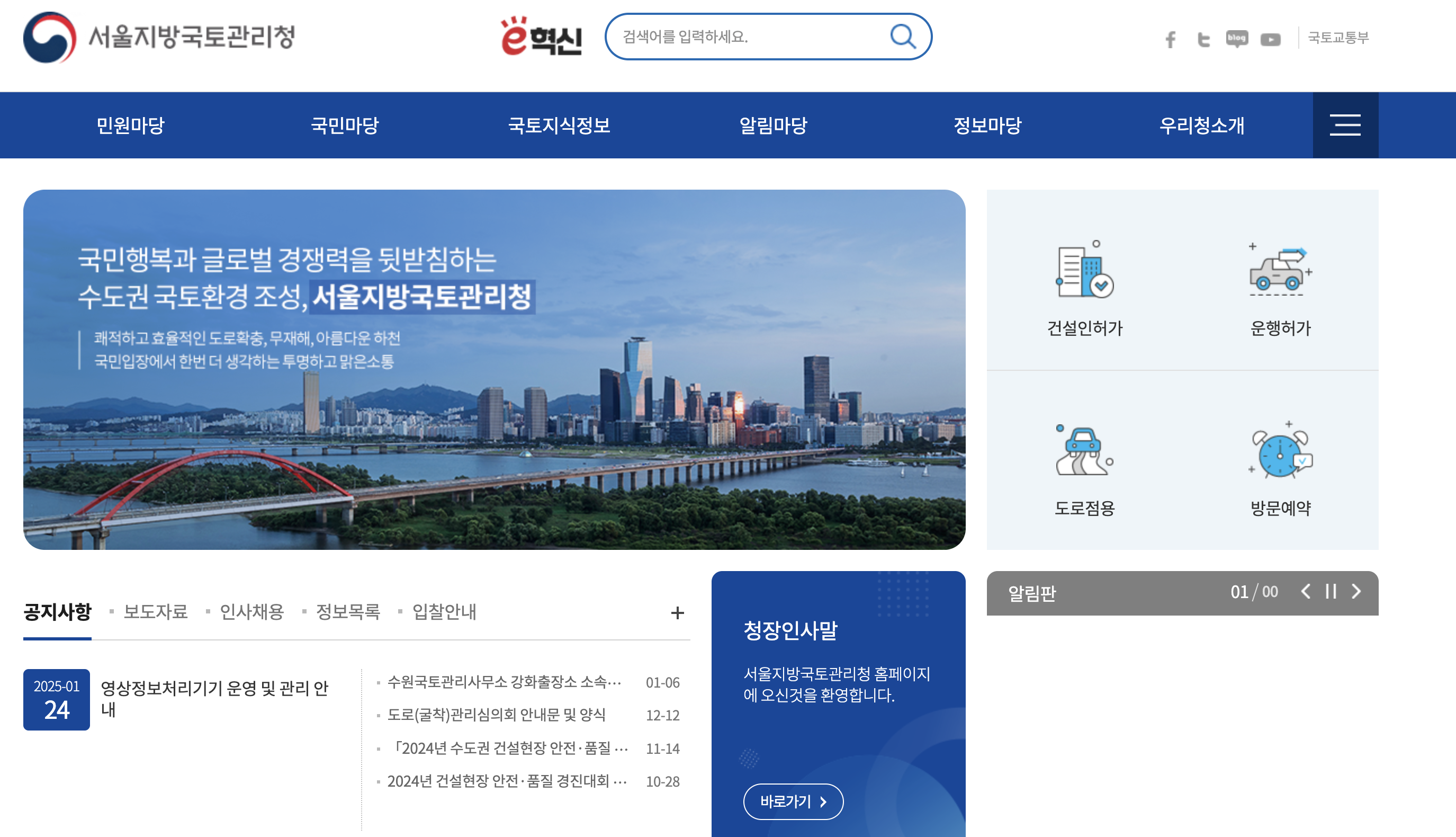
Task: Open the Twitter social icon
Action: tap(1203, 39)
